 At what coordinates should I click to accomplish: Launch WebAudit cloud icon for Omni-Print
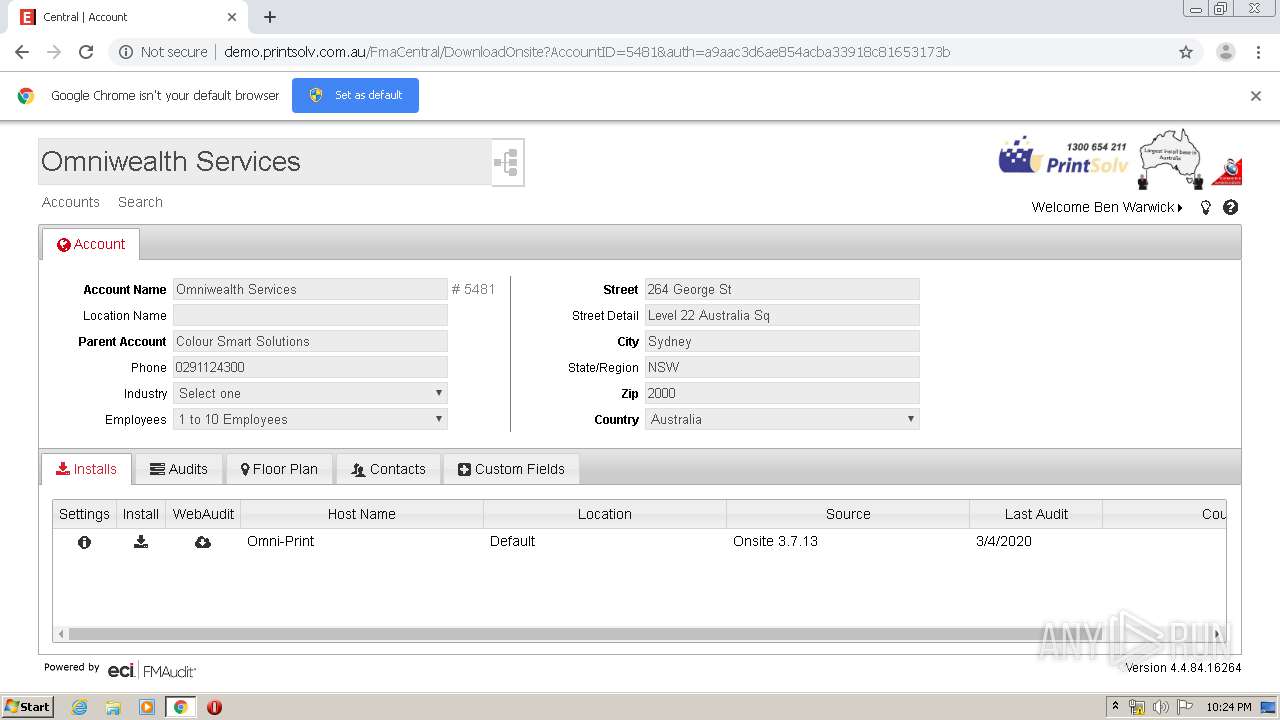[203, 542]
